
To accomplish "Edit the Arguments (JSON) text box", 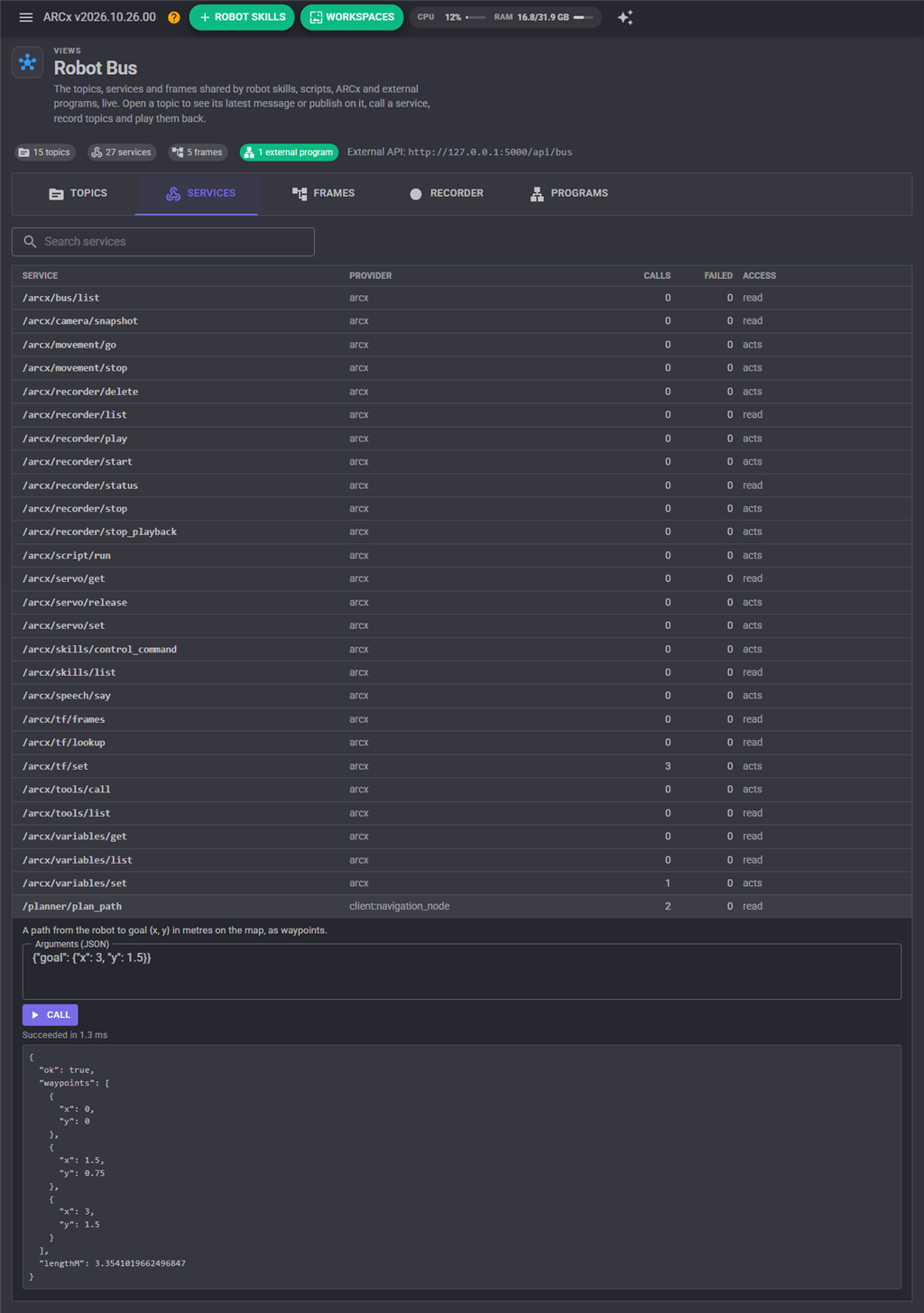I will coord(462,972).
